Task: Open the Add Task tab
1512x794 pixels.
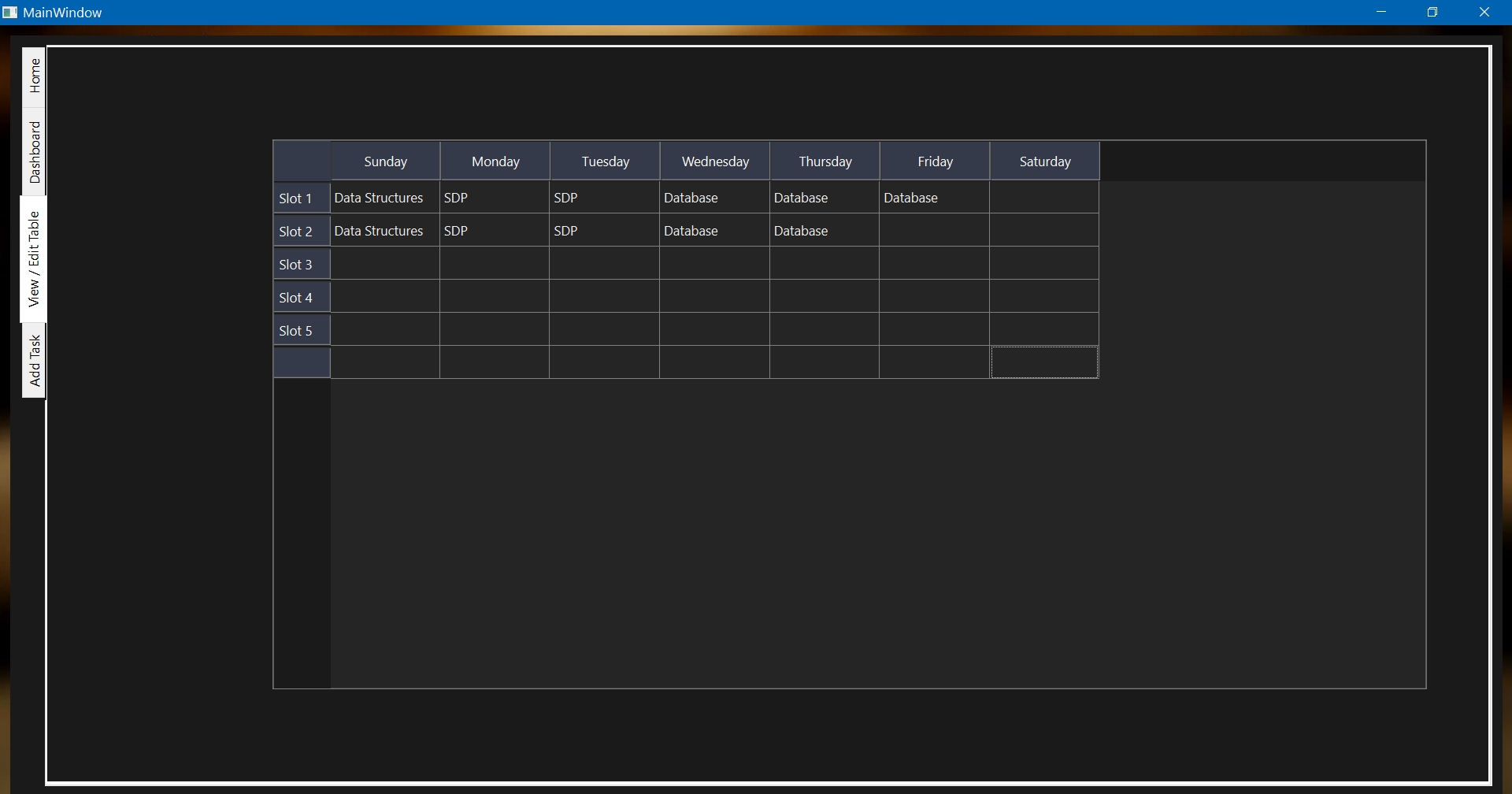Action: [34, 361]
